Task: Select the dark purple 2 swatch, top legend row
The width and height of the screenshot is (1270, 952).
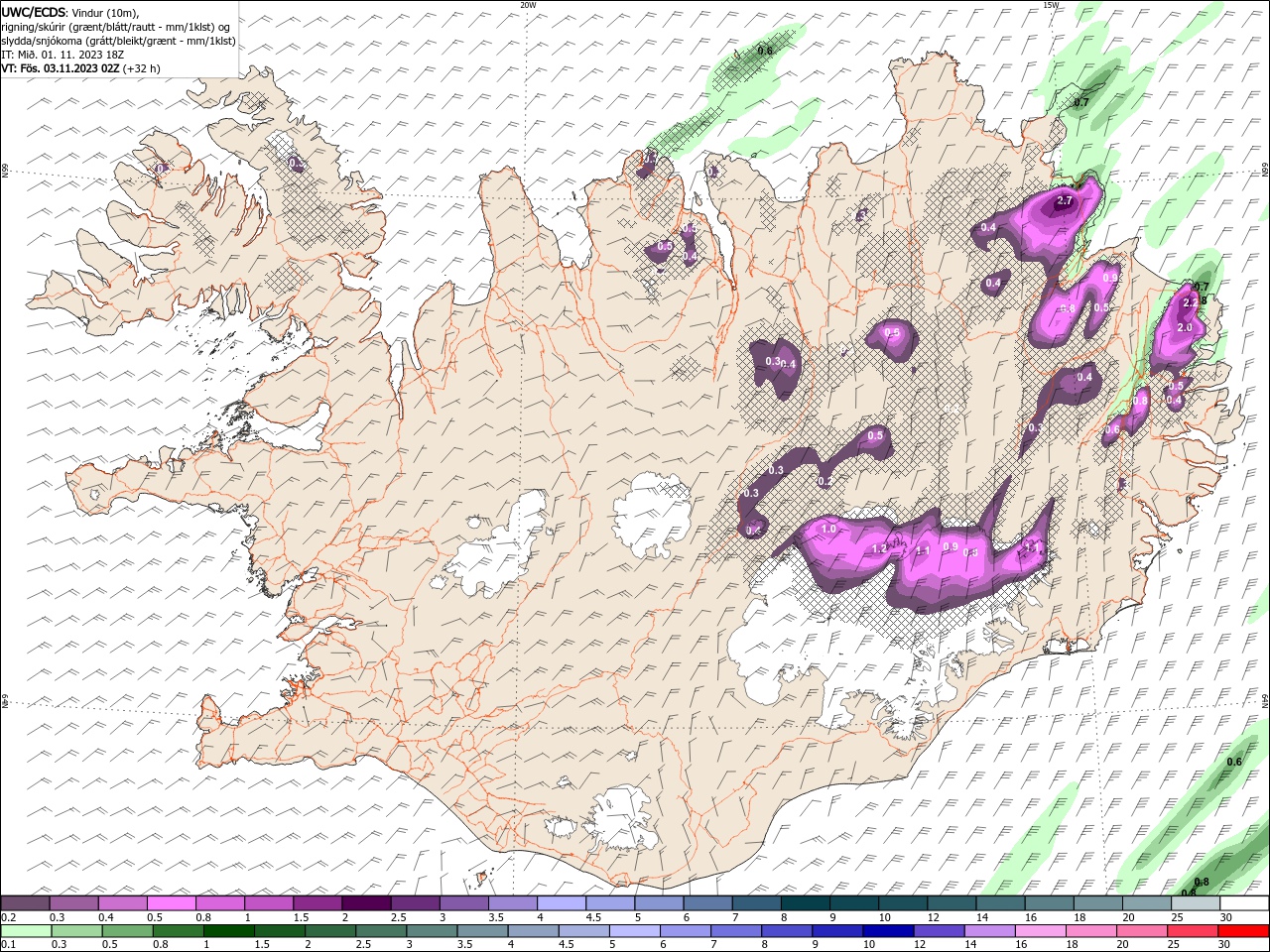Action: pos(366,903)
